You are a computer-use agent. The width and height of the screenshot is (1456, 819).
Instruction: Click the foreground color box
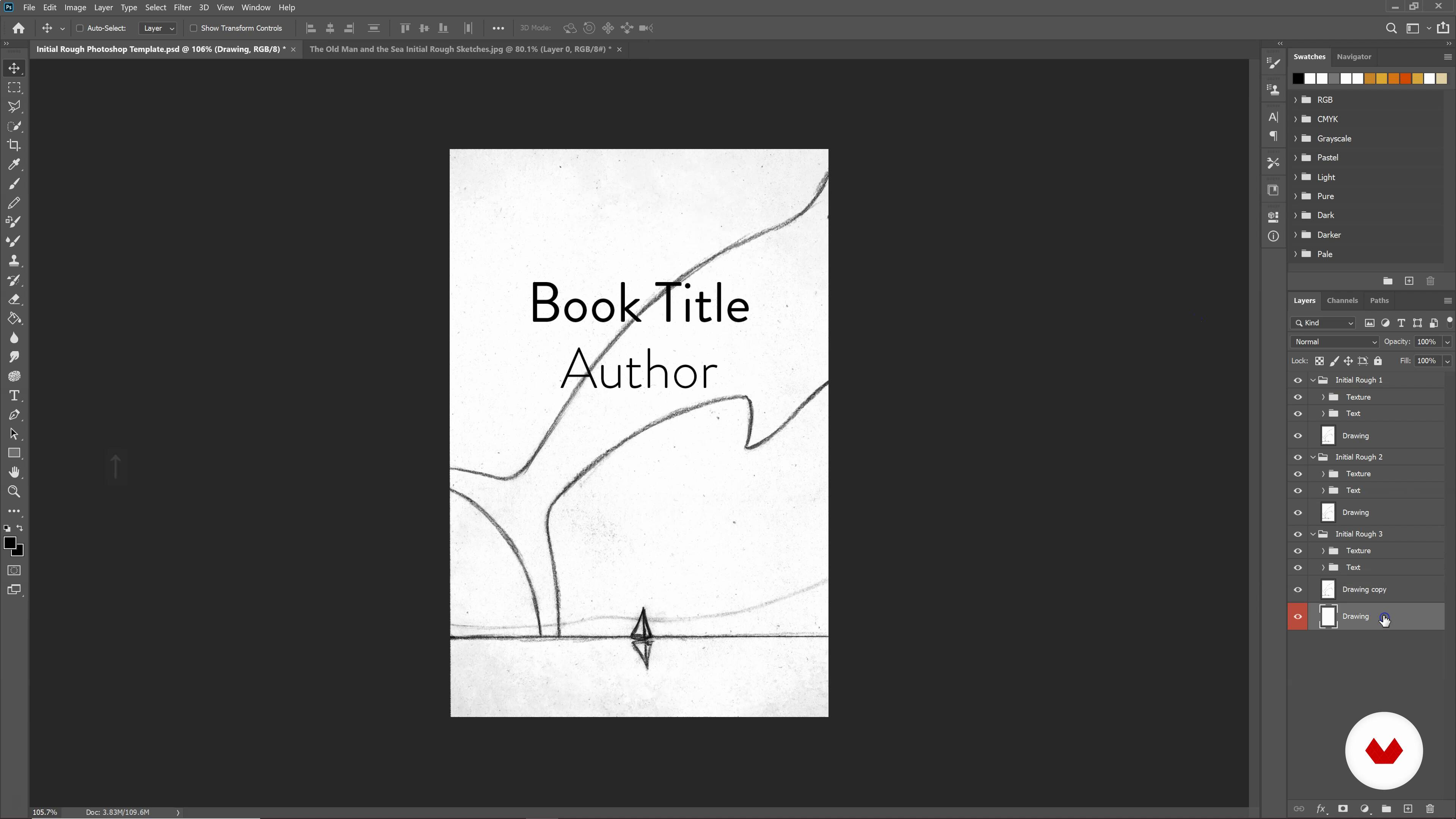(9, 543)
